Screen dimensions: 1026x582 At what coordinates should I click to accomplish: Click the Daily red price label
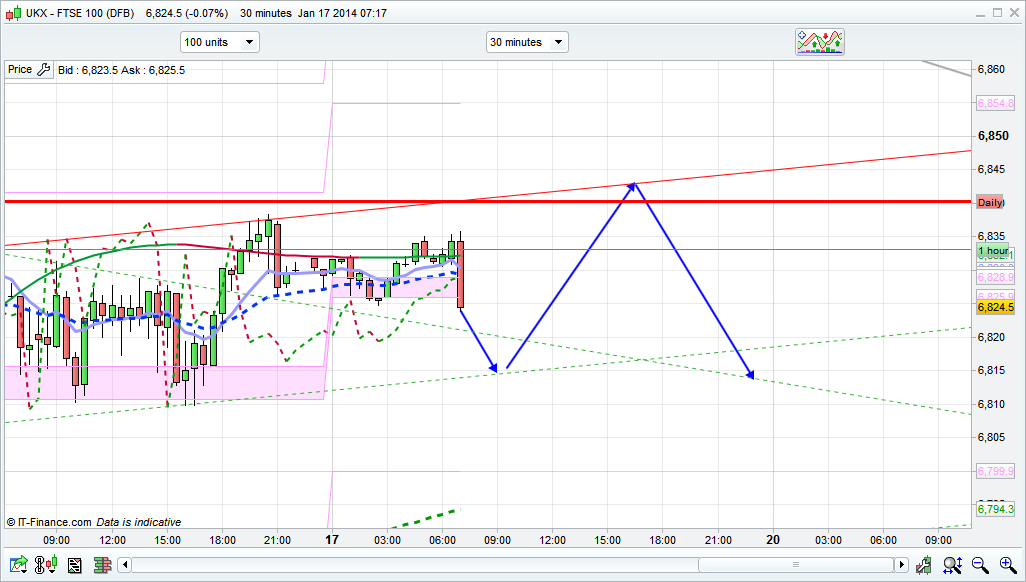(x=989, y=202)
